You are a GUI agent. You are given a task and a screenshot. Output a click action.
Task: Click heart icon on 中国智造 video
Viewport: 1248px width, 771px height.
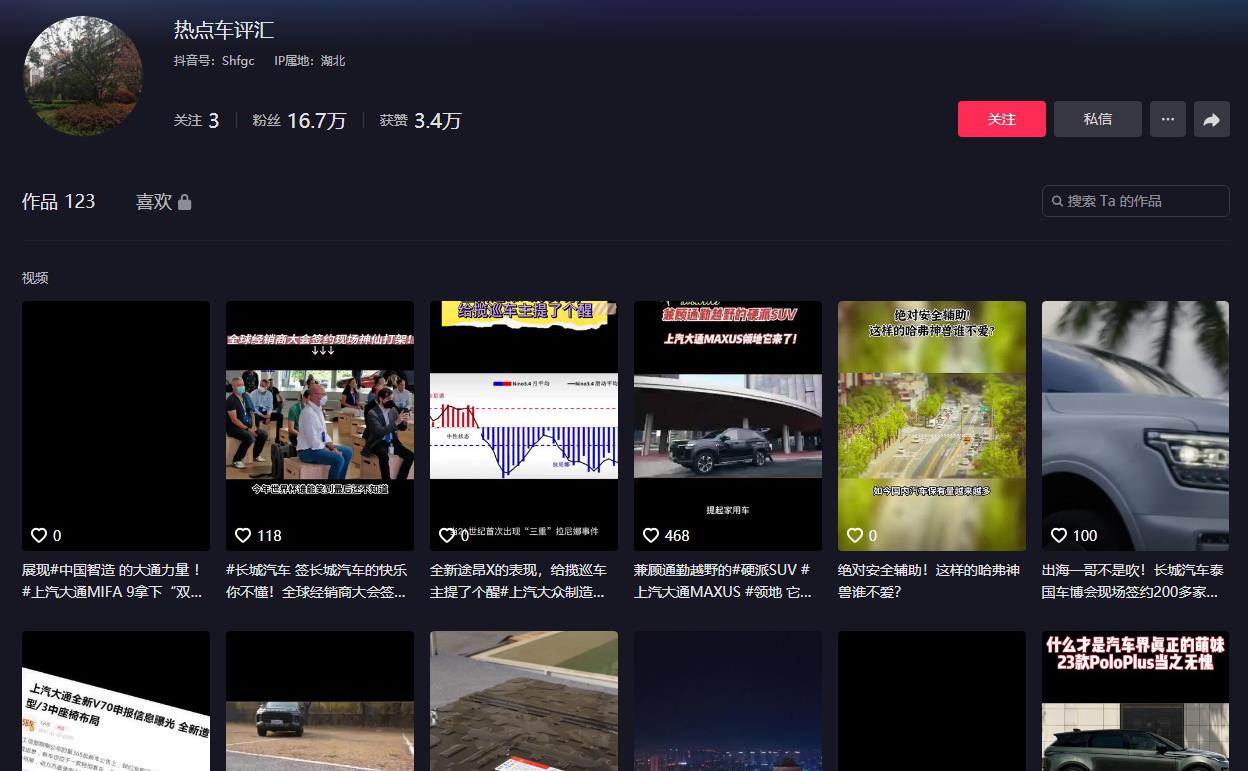pos(39,535)
